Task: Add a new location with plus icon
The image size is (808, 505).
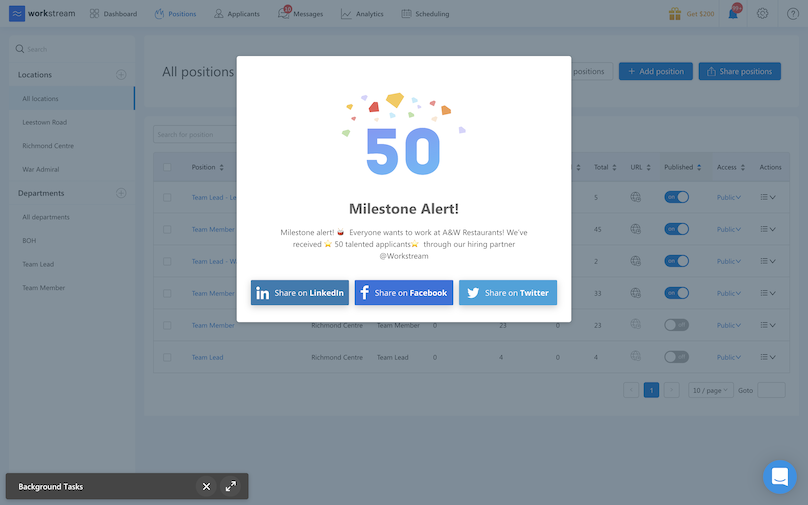Action: pos(121,75)
